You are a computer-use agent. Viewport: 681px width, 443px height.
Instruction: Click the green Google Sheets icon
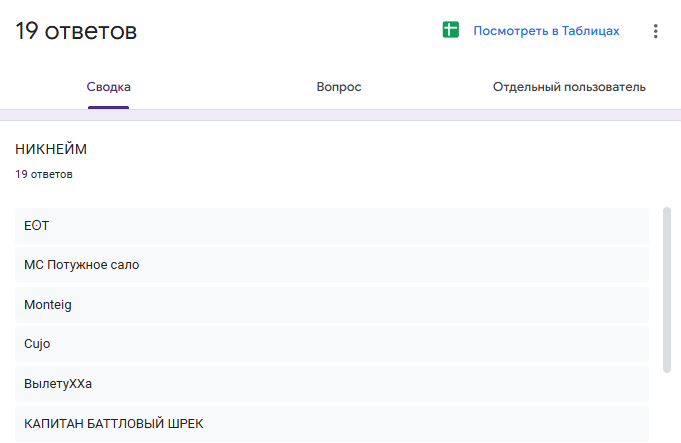click(x=451, y=30)
